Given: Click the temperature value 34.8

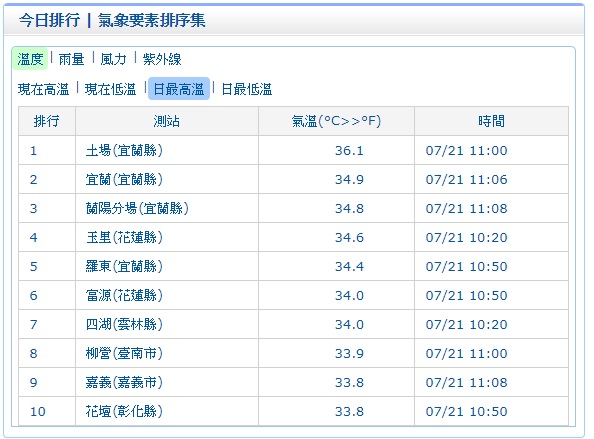Looking at the screenshot, I should click(349, 209).
